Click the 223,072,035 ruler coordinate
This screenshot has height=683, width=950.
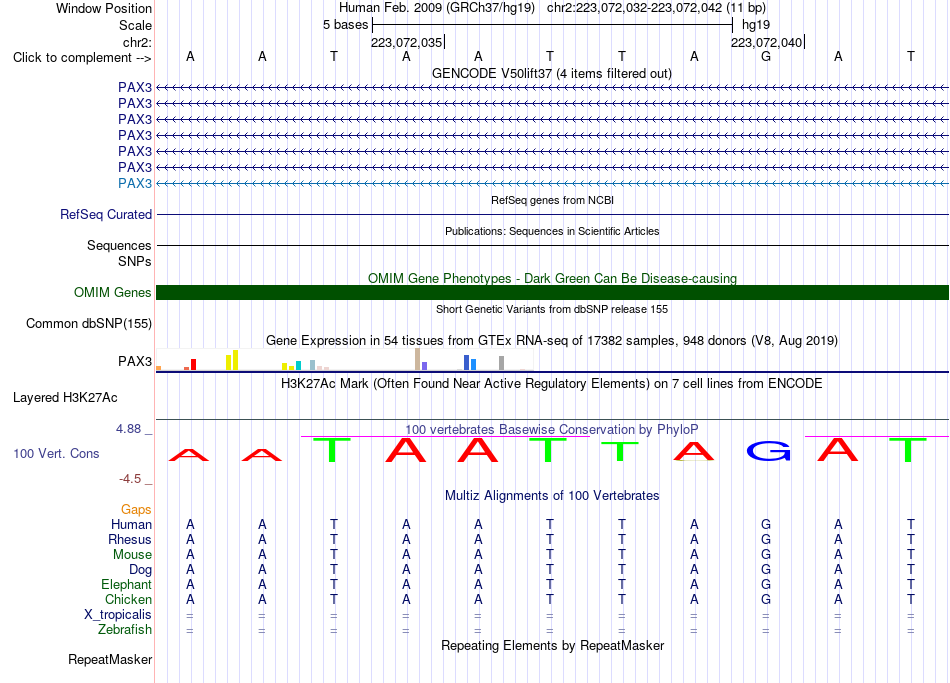pyautogui.click(x=407, y=42)
